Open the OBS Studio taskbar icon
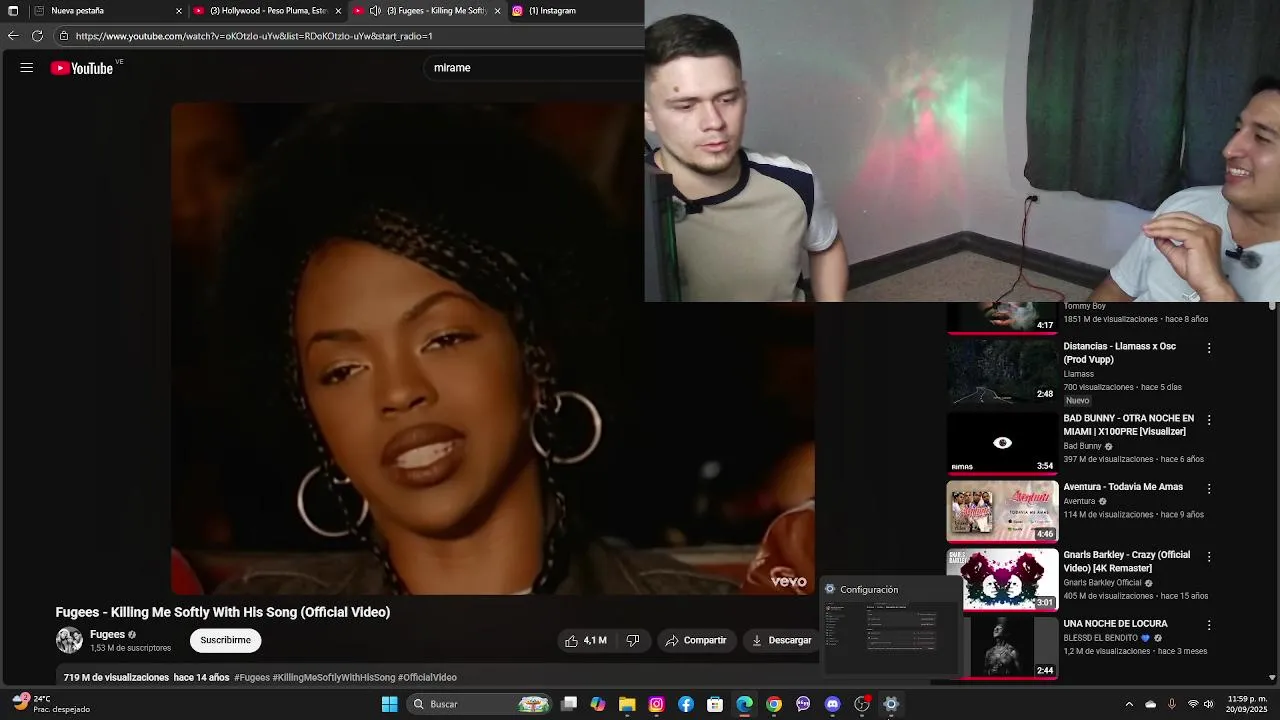Image resolution: width=1280 pixels, height=720 pixels. pyautogui.click(x=862, y=704)
